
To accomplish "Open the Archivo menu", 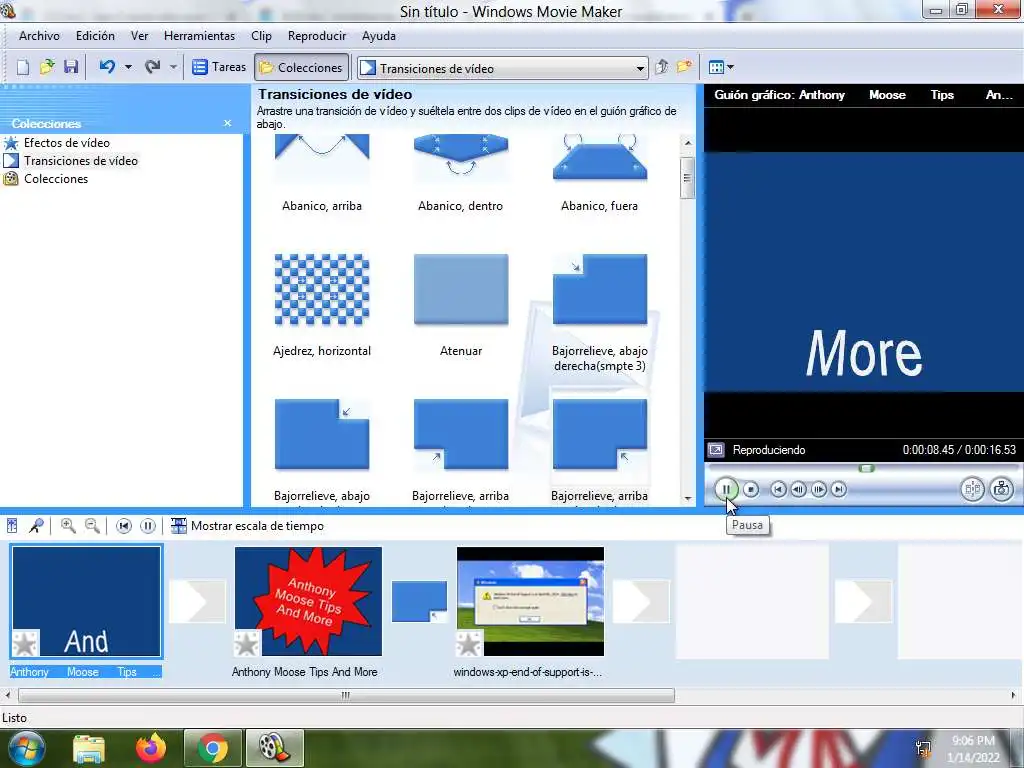I will [39, 36].
